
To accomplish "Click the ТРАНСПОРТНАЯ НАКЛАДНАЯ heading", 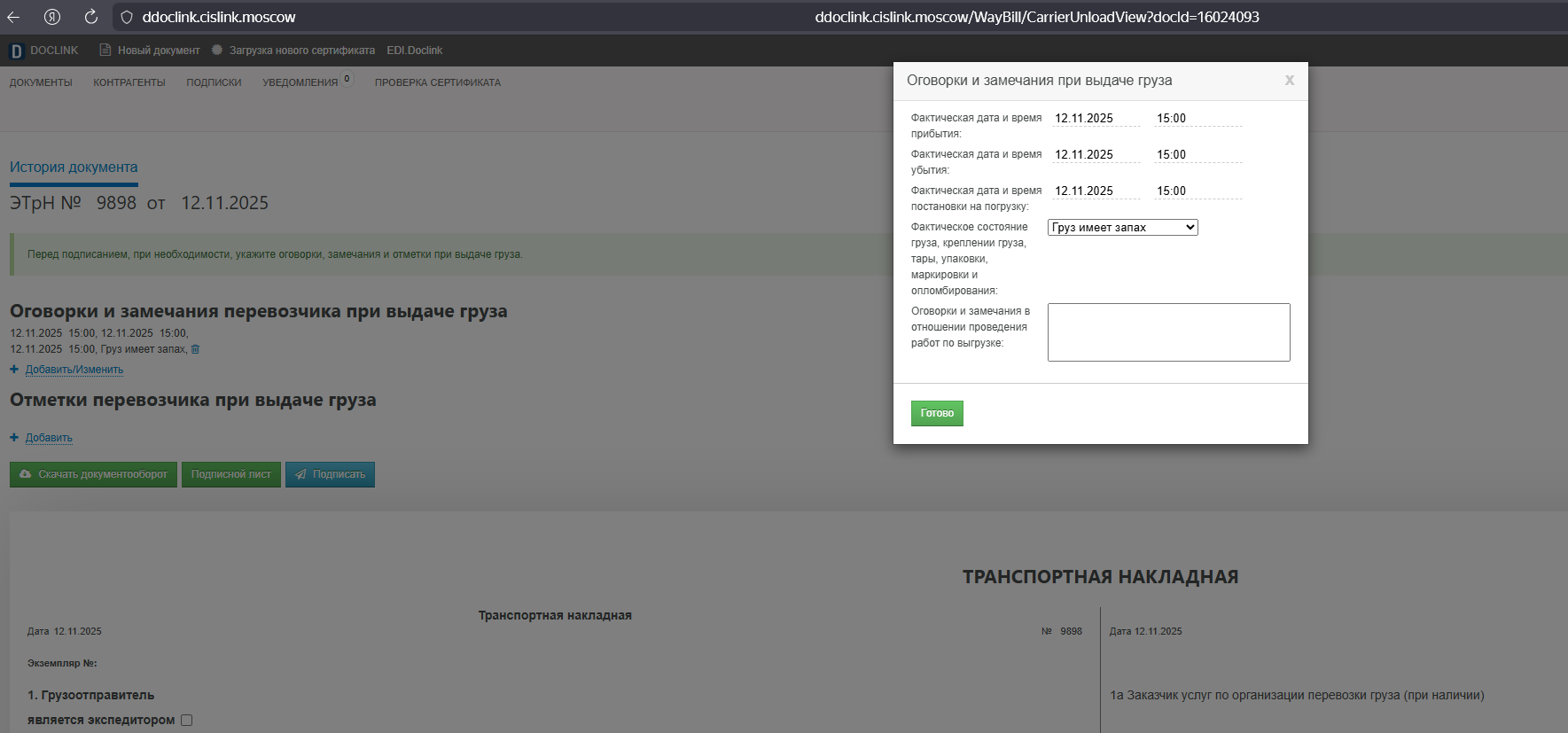I will tap(1100, 577).
